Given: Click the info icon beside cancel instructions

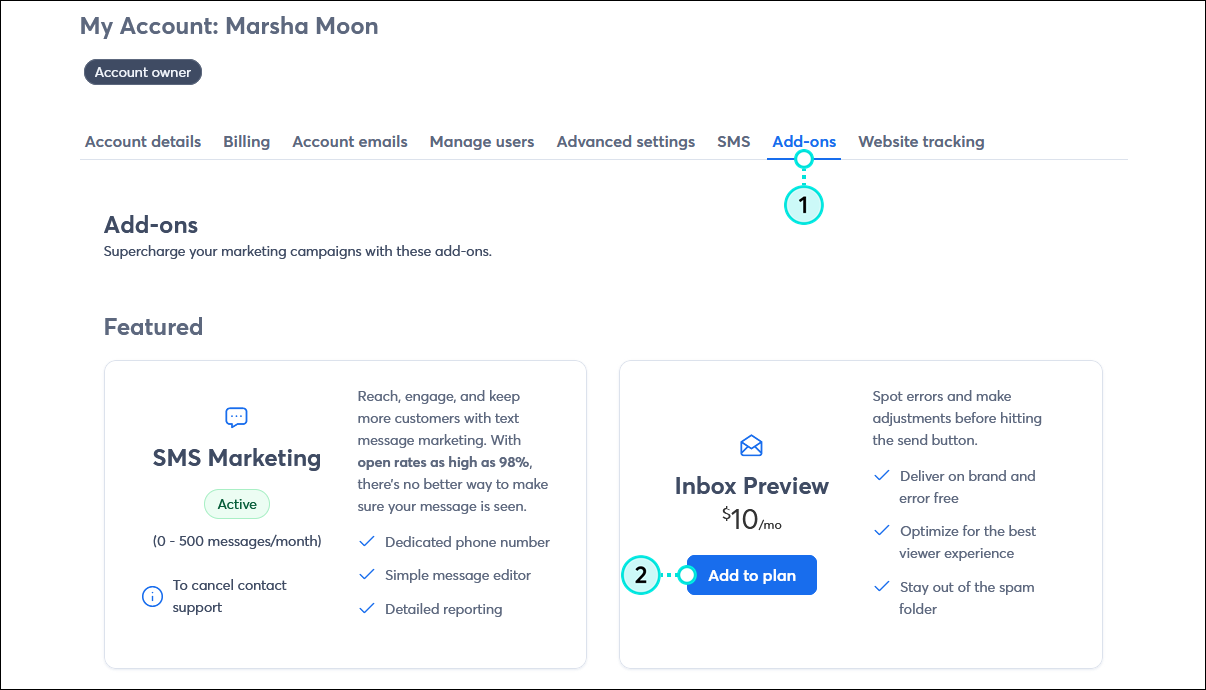Looking at the screenshot, I should [152, 596].
